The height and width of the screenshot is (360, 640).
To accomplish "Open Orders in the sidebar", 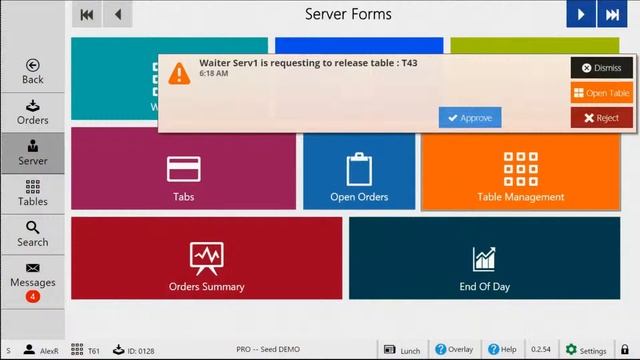I will (x=33, y=113).
